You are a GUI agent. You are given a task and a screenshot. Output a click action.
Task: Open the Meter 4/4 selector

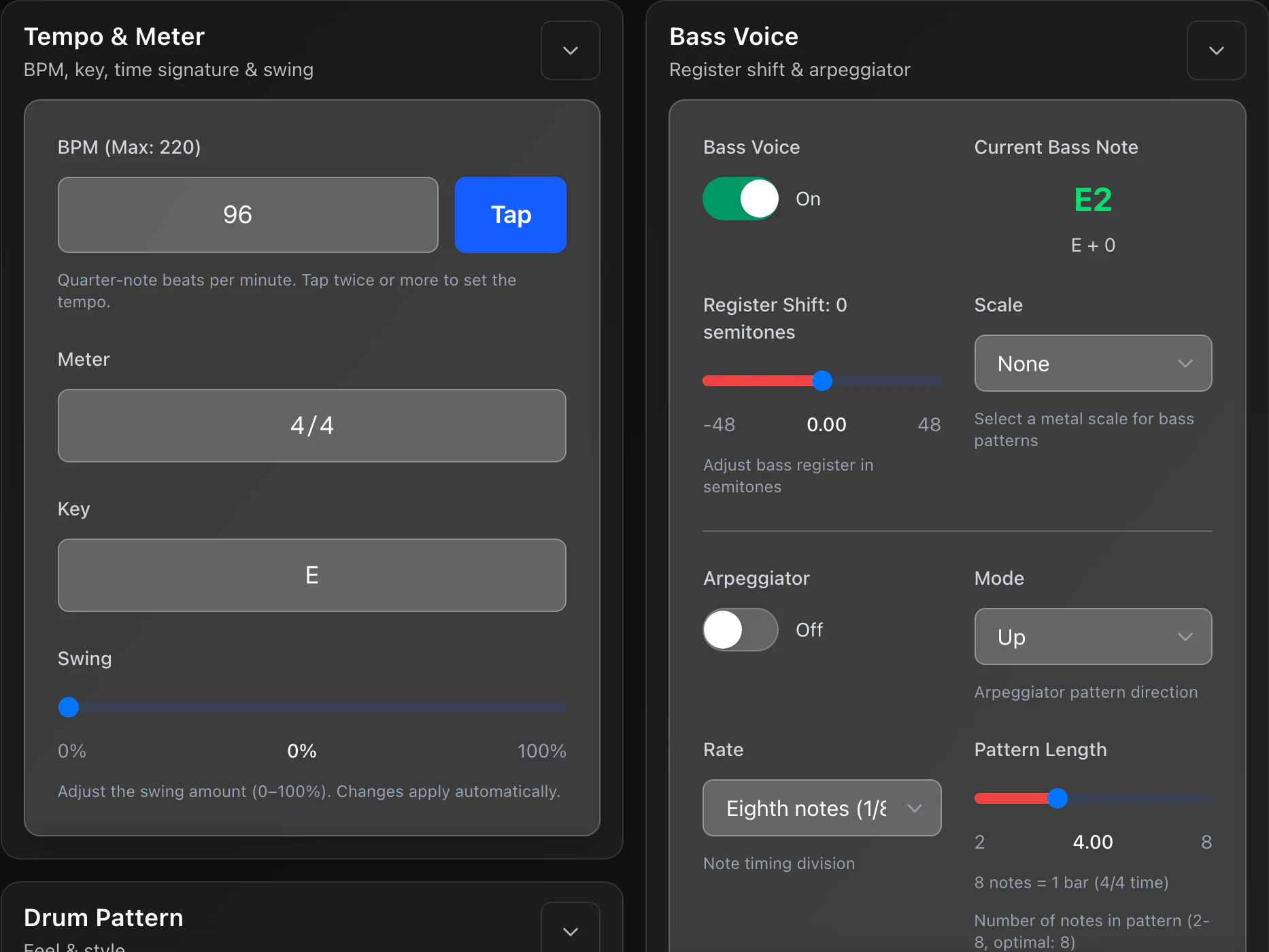pyautogui.click(x=312, y=426)
